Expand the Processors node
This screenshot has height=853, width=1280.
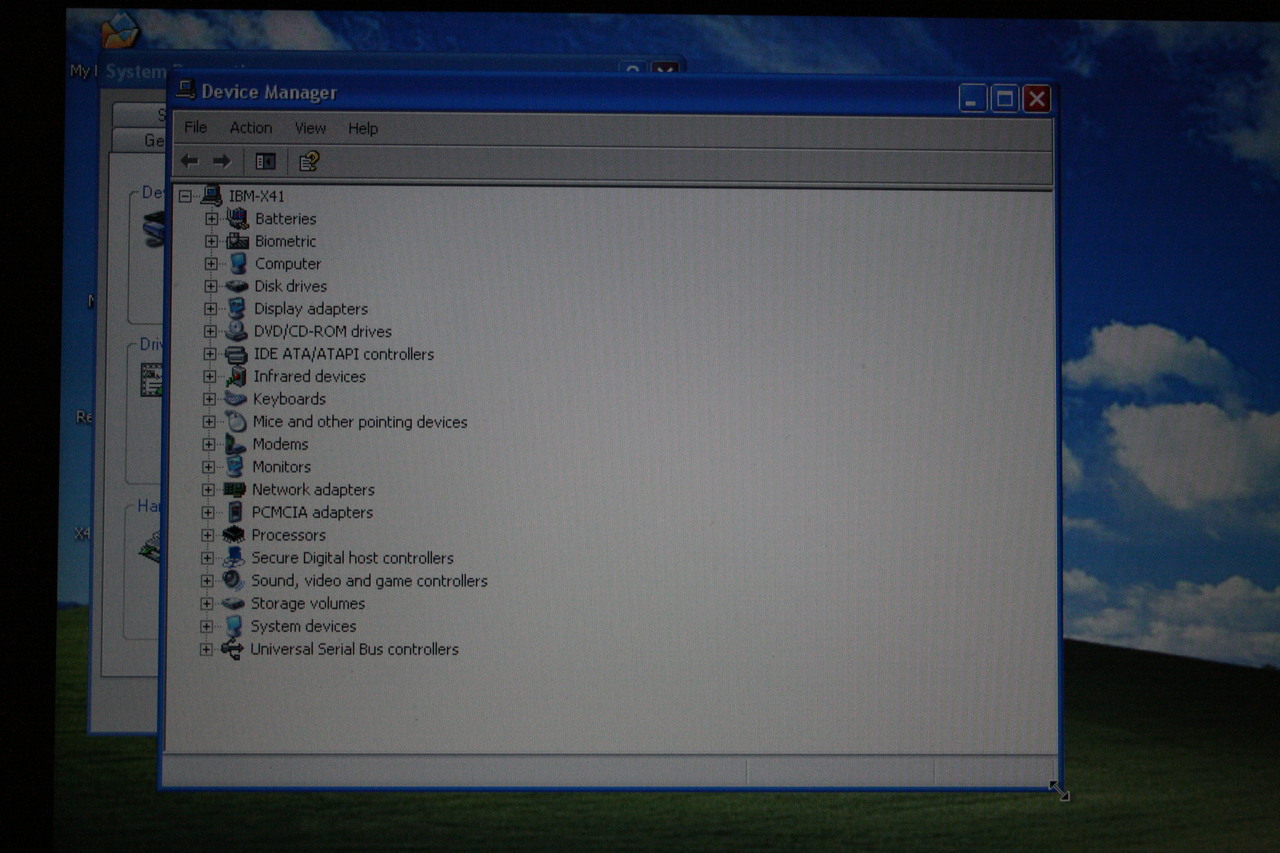point(208,535)
